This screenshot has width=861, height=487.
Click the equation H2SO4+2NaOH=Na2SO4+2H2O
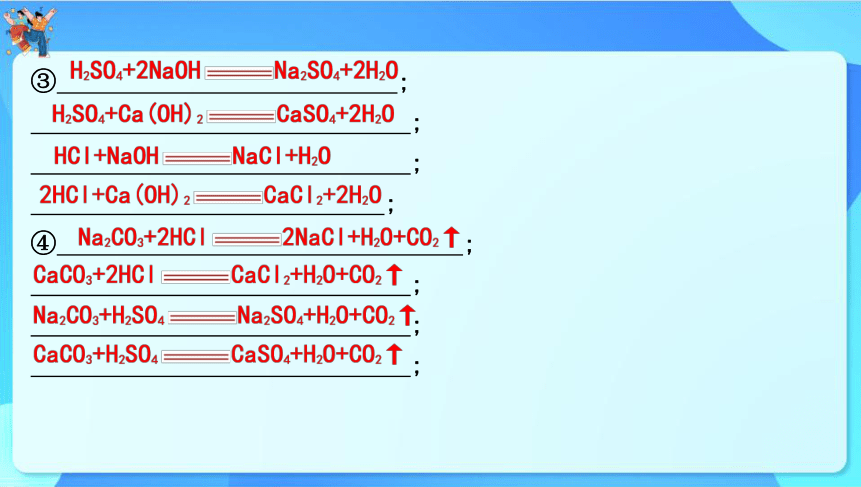[x=234, y=71]
